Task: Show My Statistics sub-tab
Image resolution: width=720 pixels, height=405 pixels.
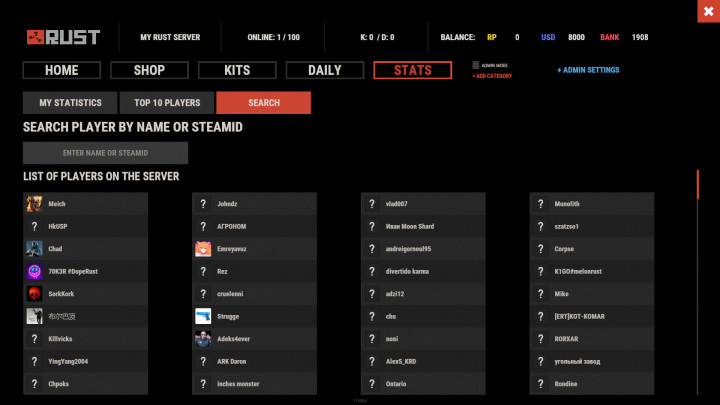Action: 70,102
